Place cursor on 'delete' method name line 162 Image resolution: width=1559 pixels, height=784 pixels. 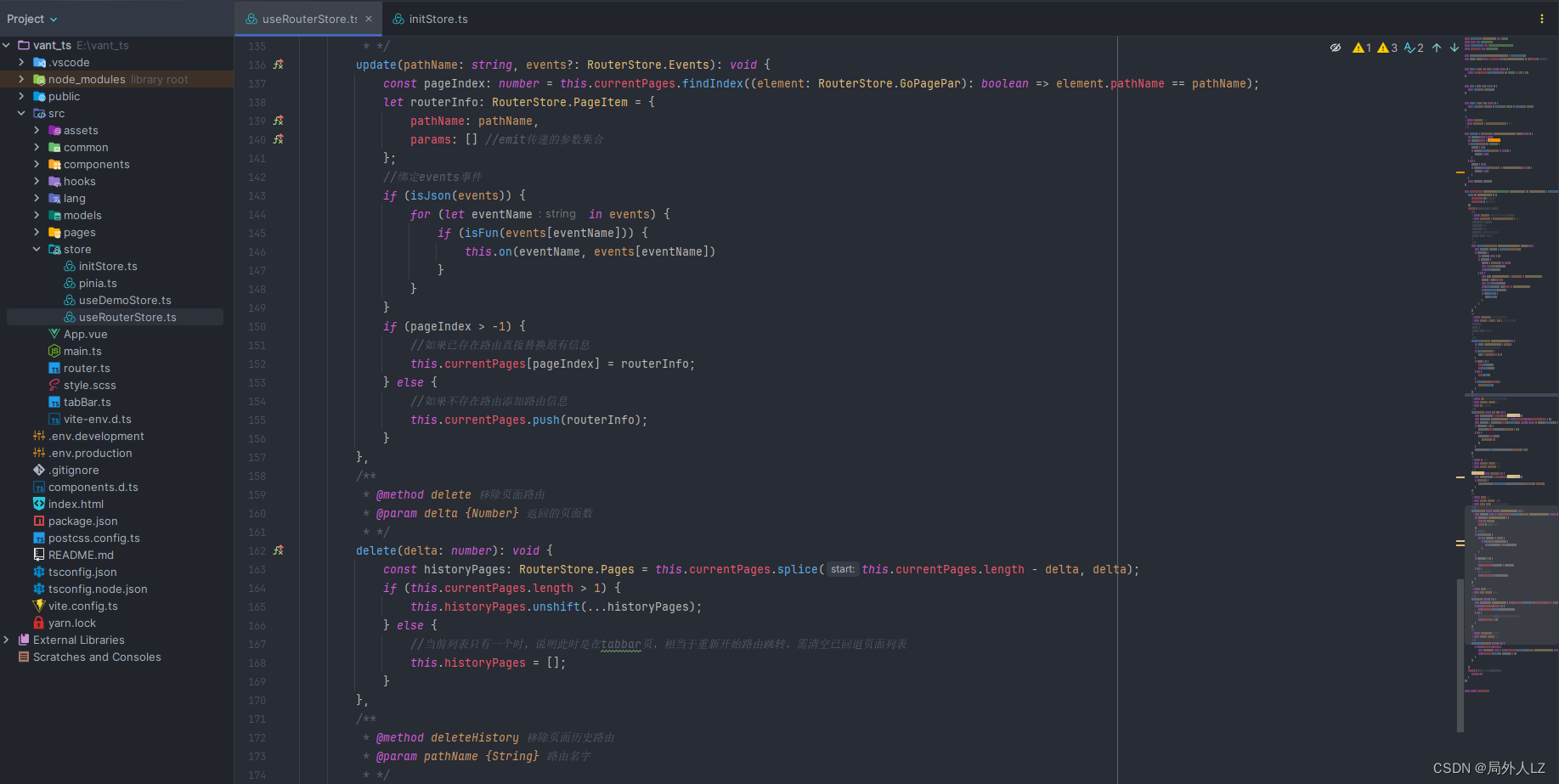[376, 550]
